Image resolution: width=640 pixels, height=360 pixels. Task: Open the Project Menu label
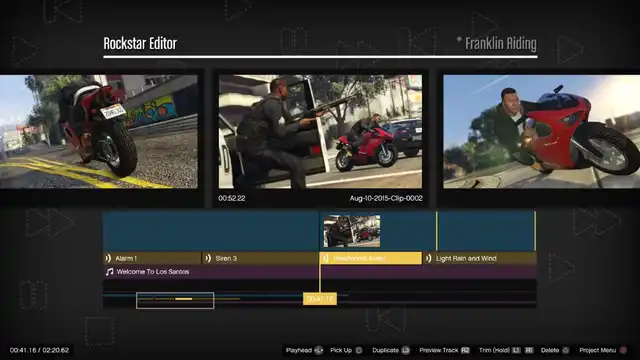598,350
